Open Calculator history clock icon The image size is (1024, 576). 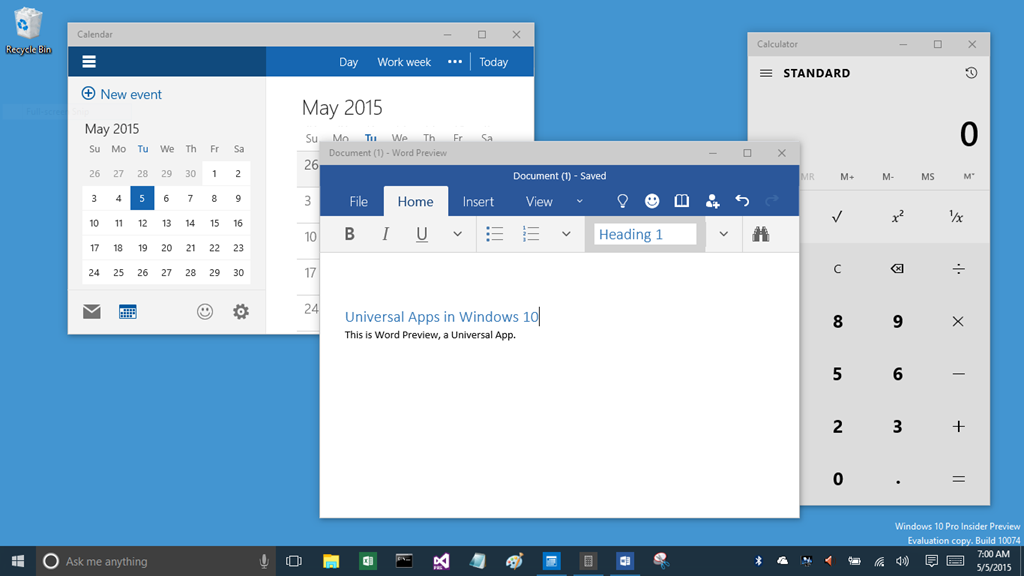971,72
